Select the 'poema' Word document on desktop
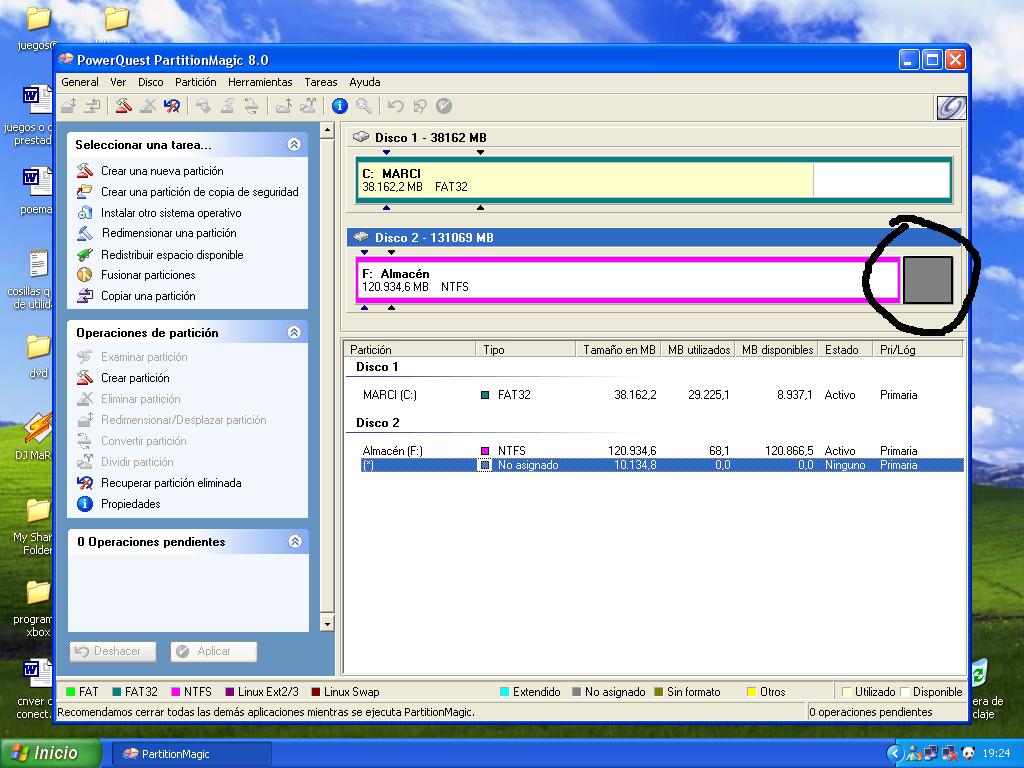The image size is (1024, 768). tap(37, 191)
